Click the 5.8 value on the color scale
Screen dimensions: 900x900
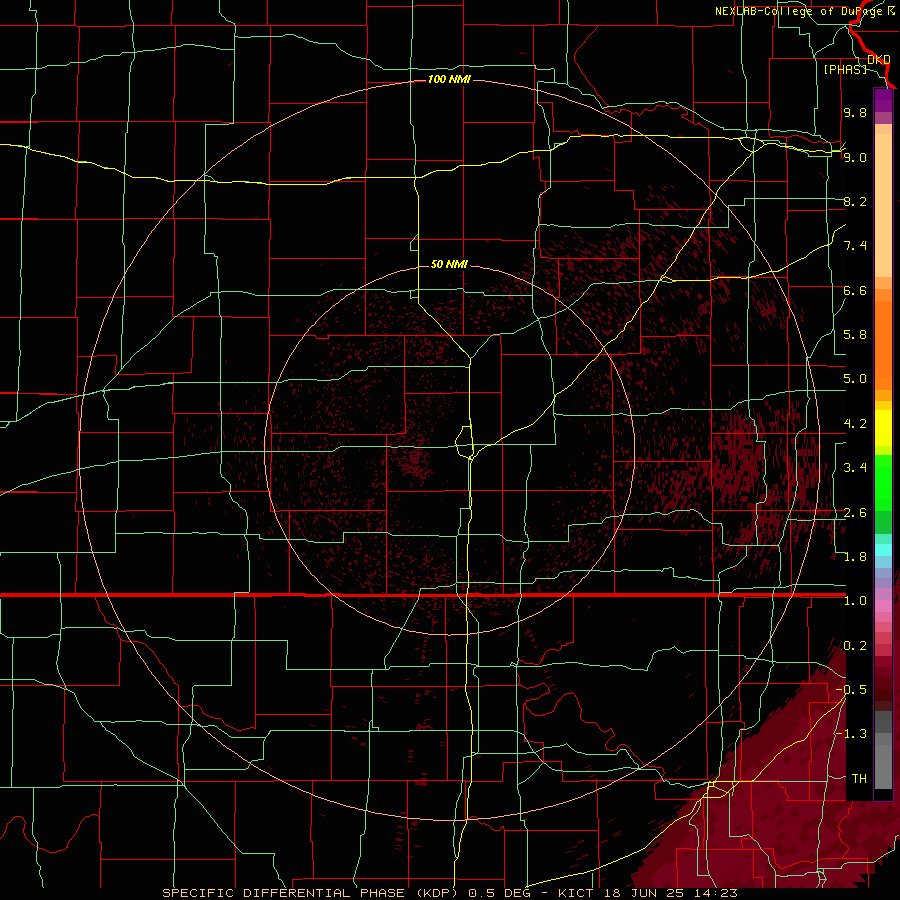855,335
